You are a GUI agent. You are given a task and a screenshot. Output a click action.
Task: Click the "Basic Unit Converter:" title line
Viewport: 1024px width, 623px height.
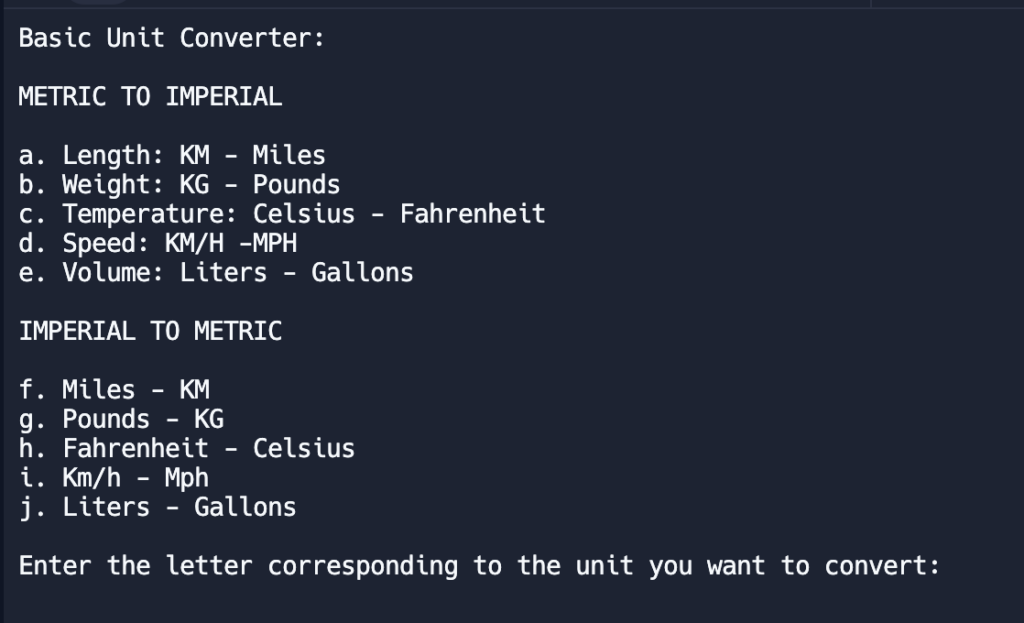[171, 38]
